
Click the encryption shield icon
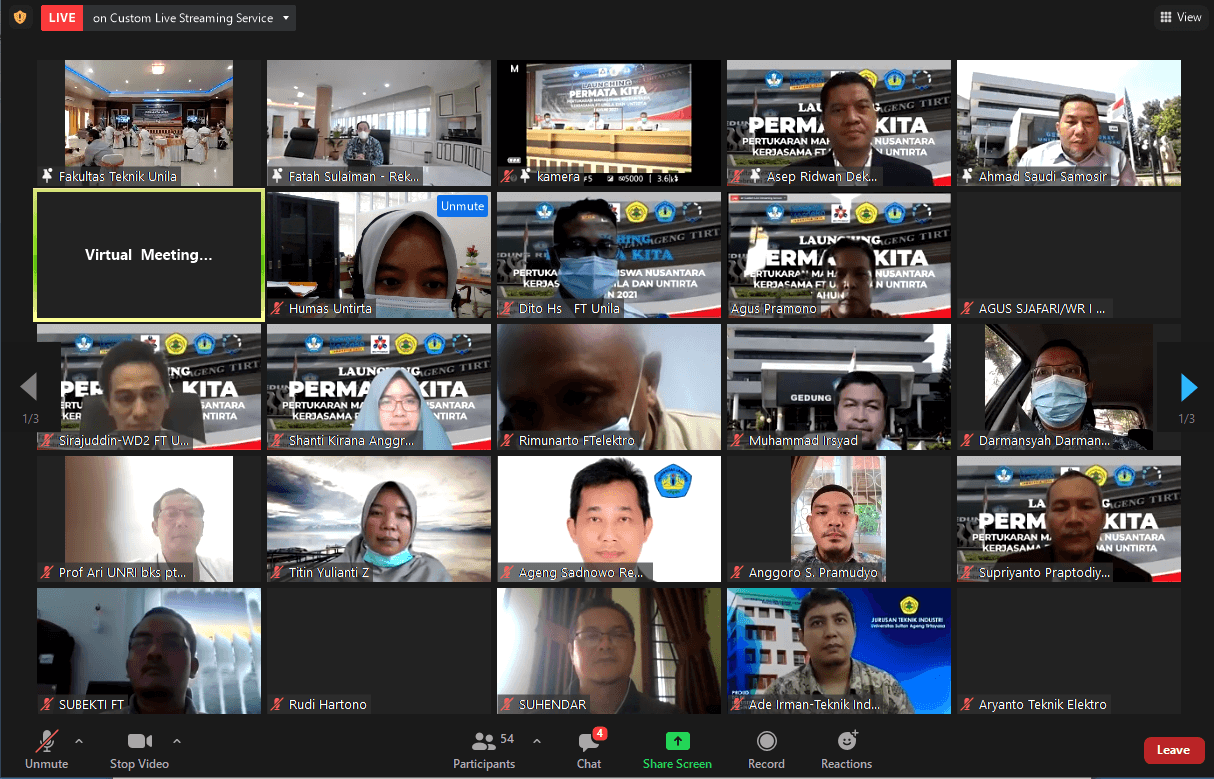(x=20, y=17)
